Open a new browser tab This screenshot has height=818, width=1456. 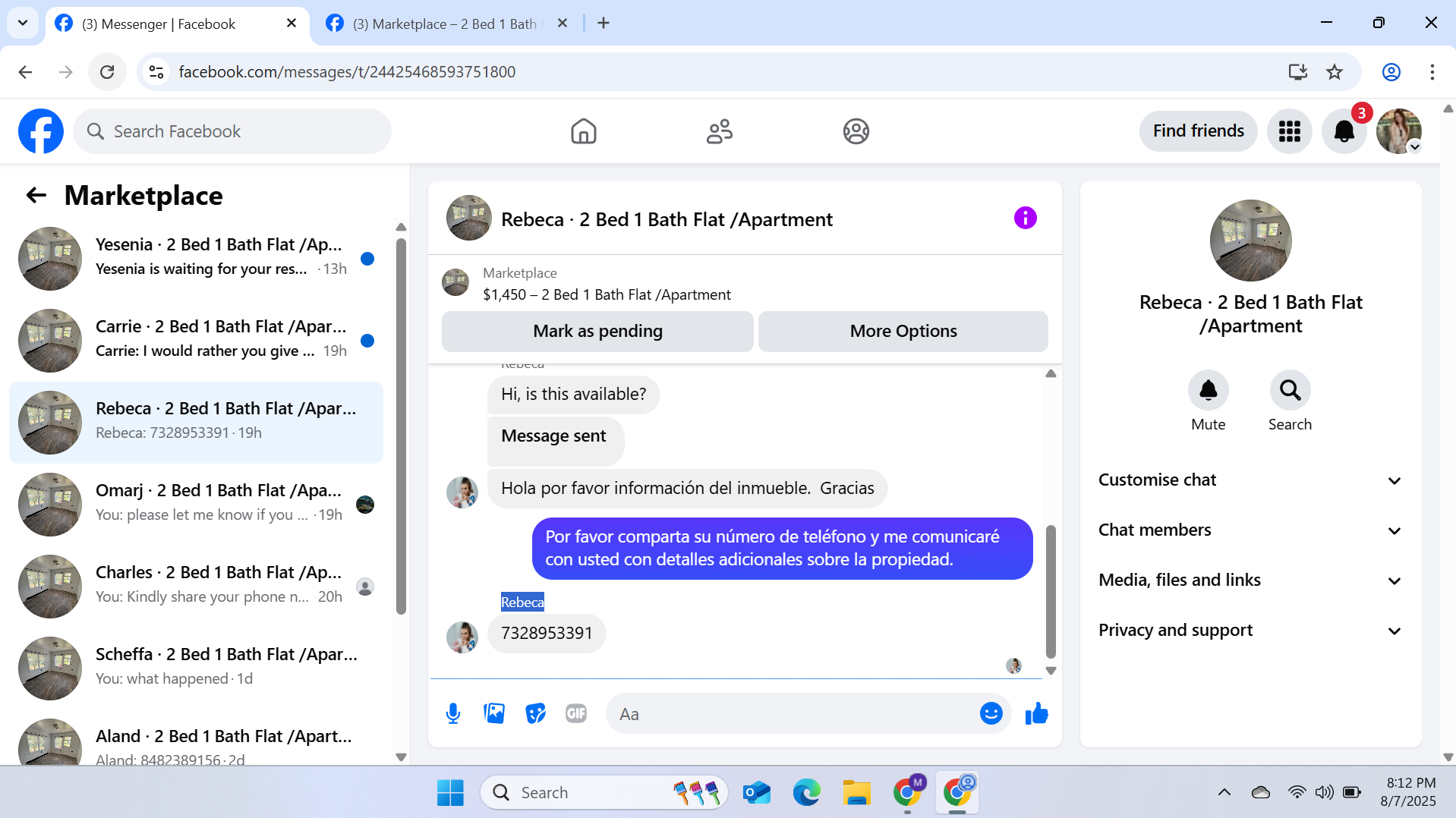[604, 23]
